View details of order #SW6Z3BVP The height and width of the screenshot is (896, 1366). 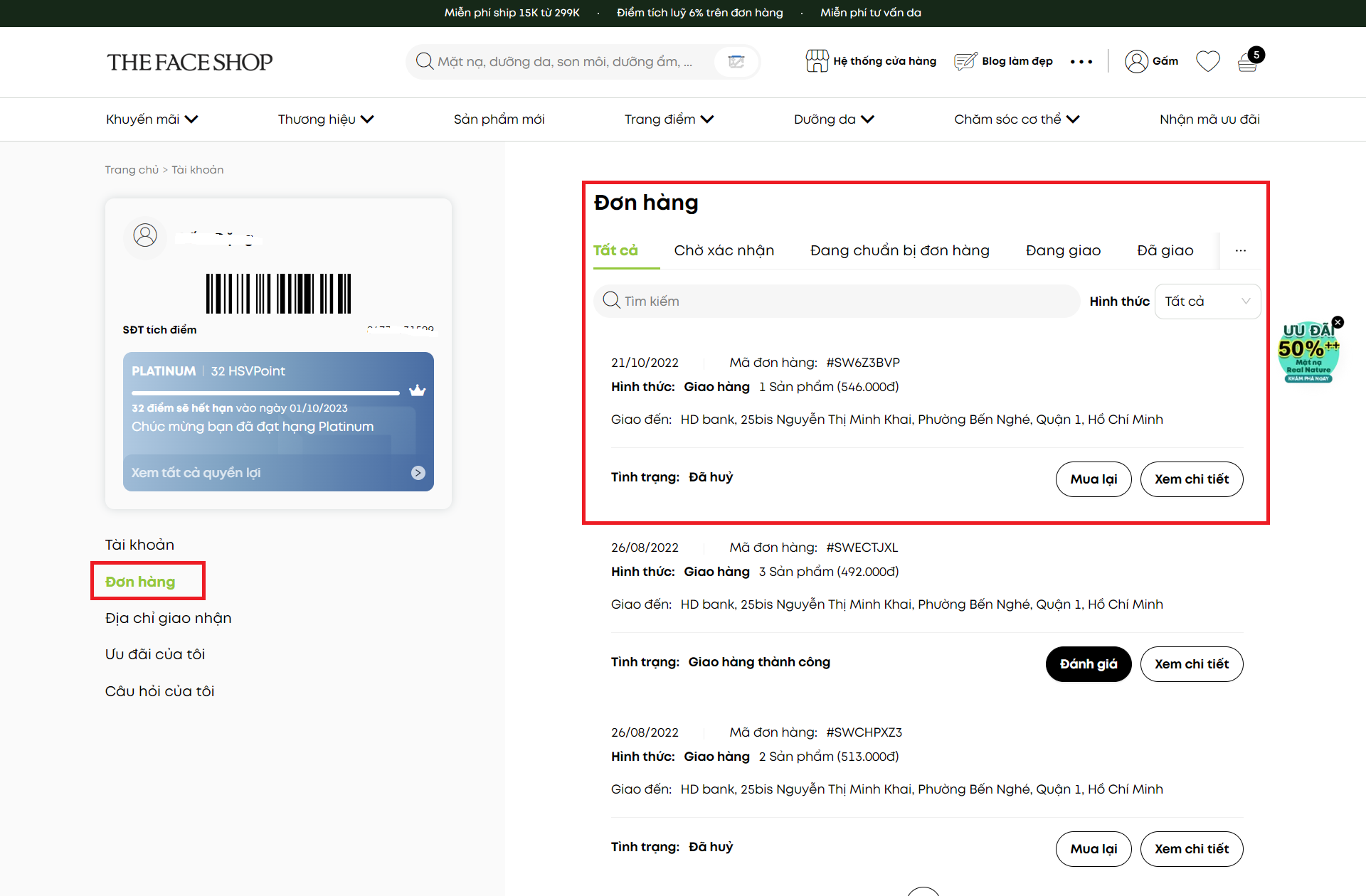[1192, 479]
